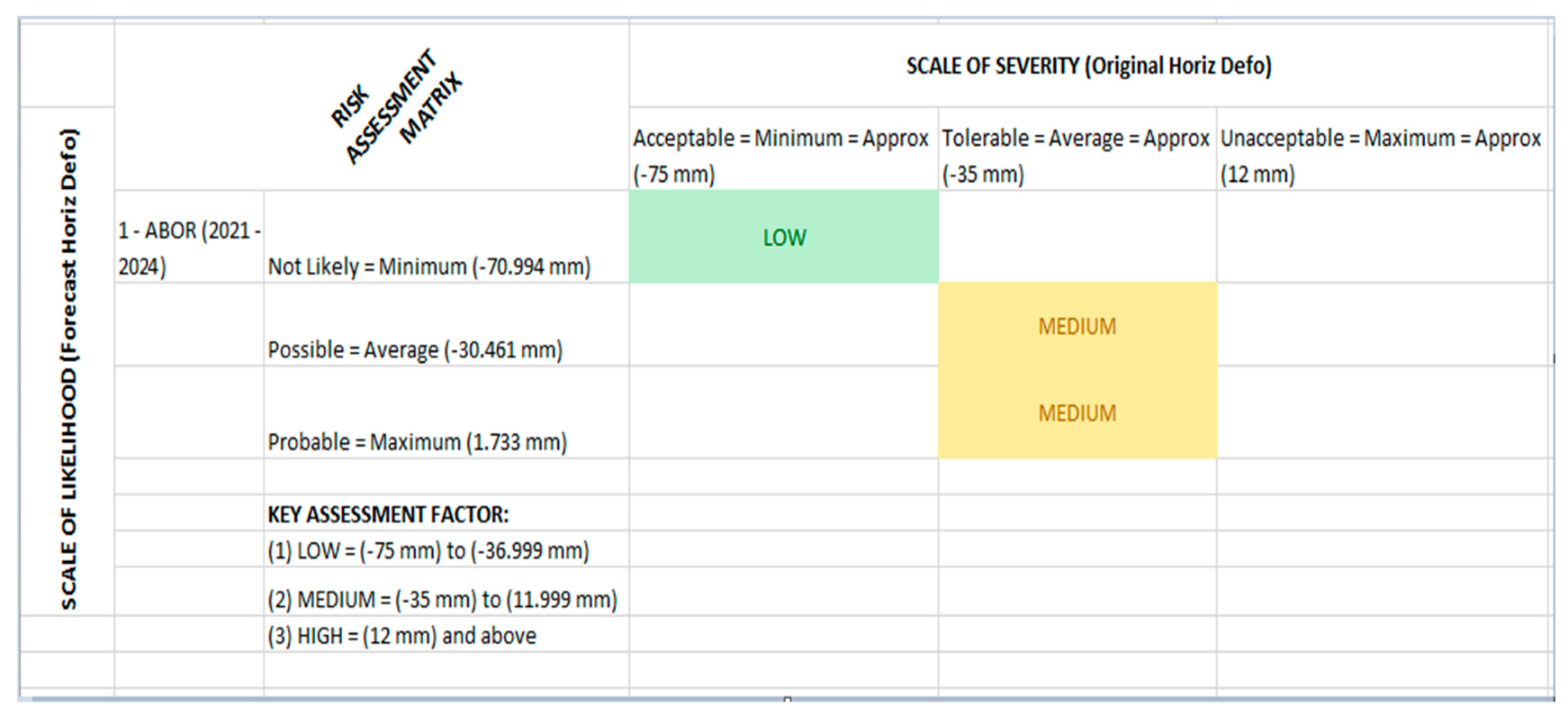This screenshot has width=1568, height=715.
Task: Click the Tolerable = Average (-35 mm) header
Action: click(x=1076, y=155)
